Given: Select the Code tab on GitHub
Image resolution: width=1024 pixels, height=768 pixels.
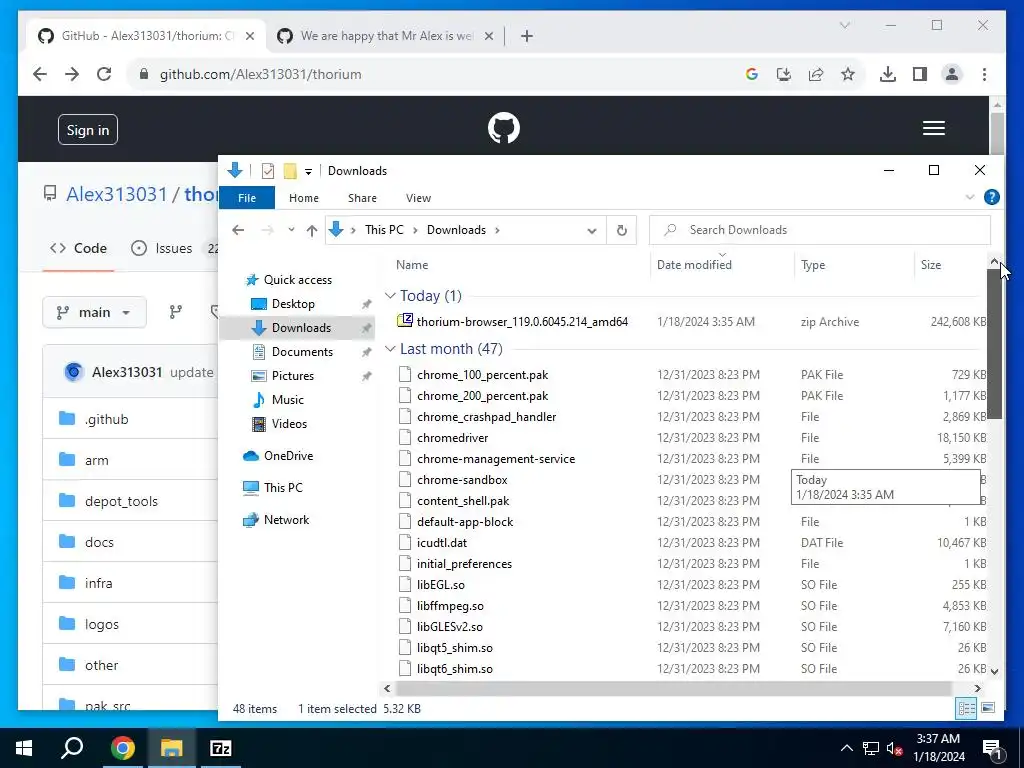Looking at the screenshot, I should click(78, 248).
